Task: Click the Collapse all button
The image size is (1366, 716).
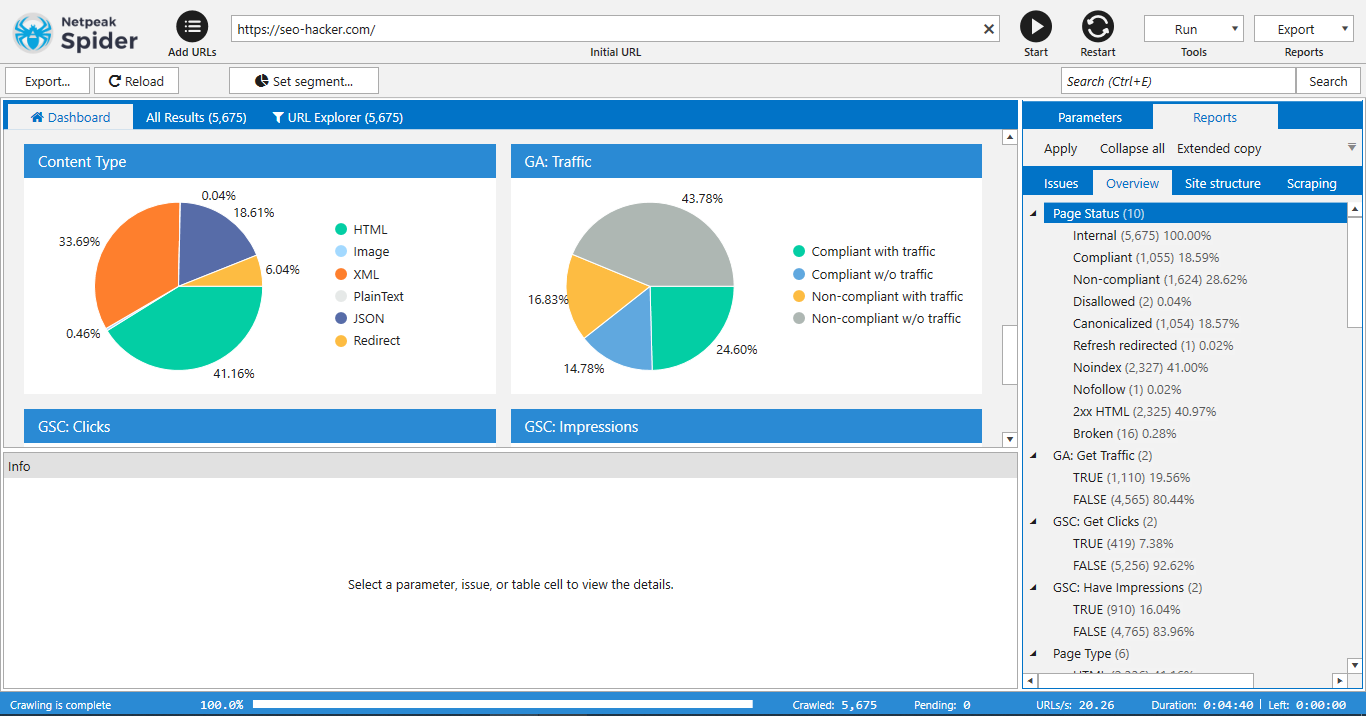Action: [x=1132, y=148]
